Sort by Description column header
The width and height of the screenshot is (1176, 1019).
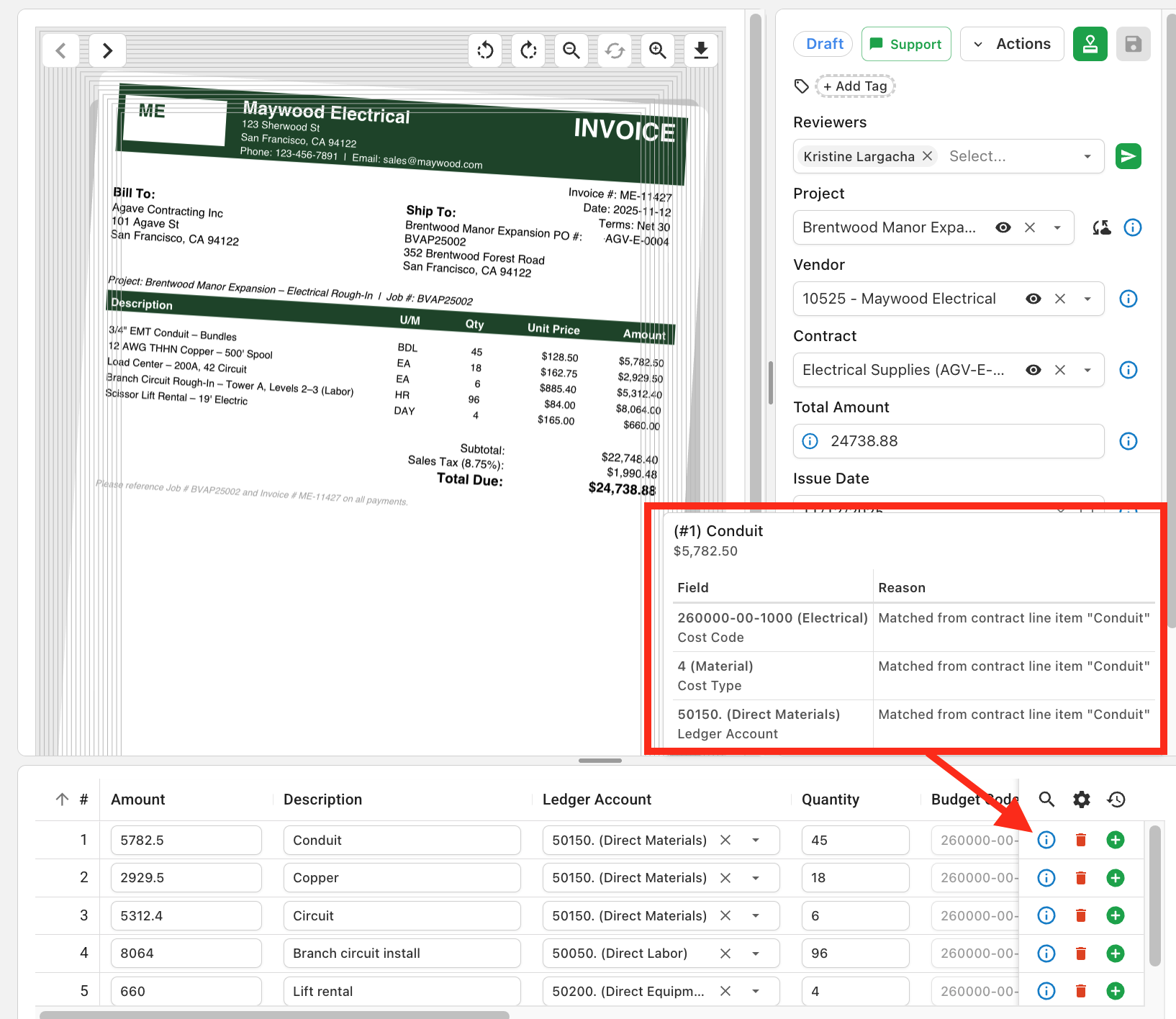(x=322, y=800)
